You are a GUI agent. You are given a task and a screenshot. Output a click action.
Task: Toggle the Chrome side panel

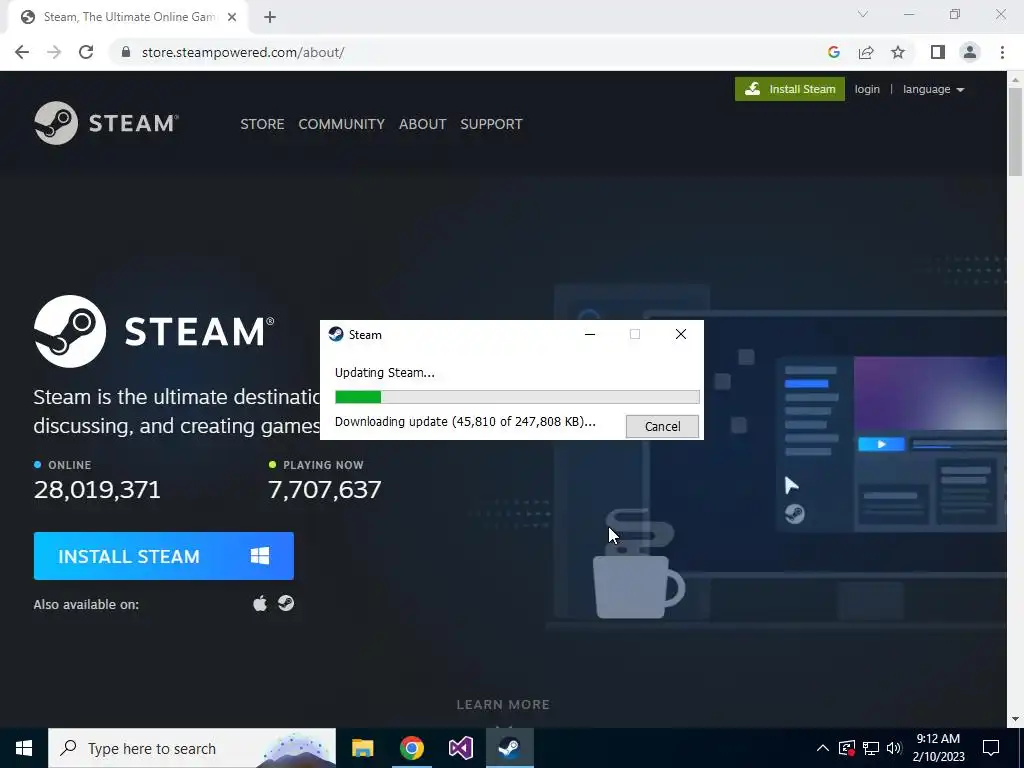[938, 52]
